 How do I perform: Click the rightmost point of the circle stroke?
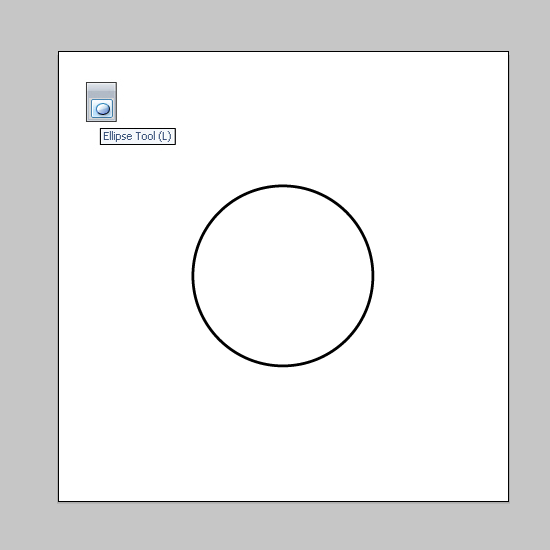click(x=373, y=276)
